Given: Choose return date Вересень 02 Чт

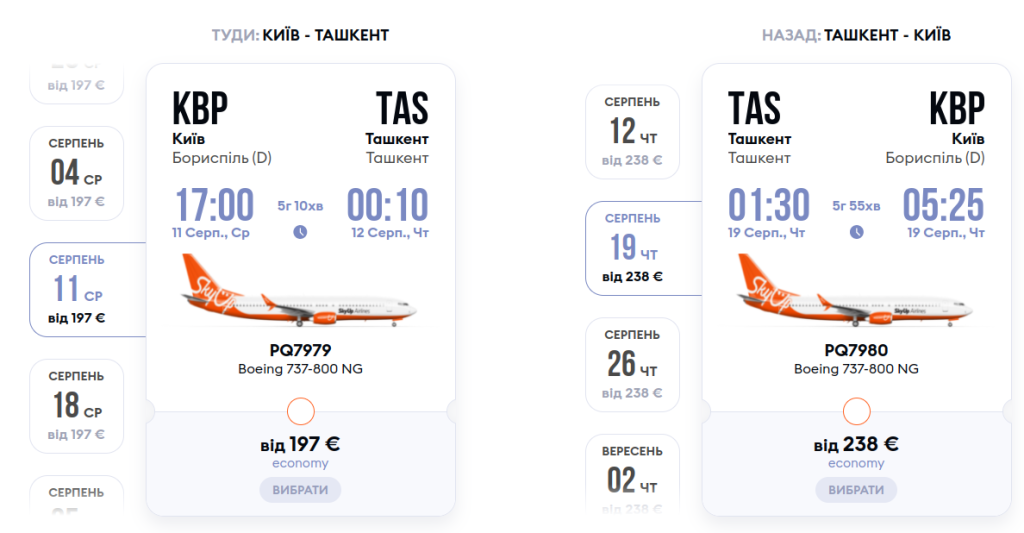Looking at the screenshot, I should click(632, 470).
